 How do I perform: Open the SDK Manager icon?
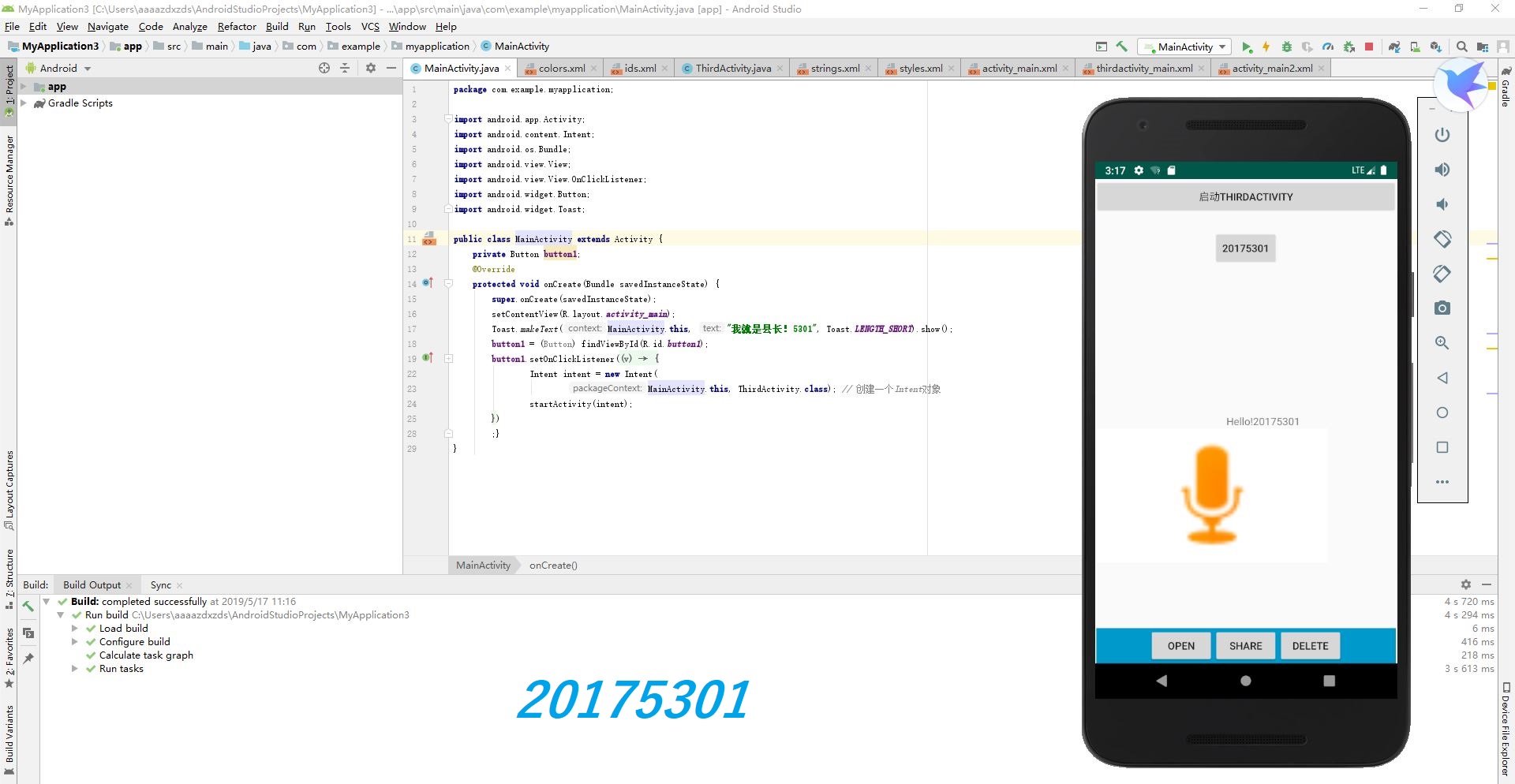(x=1436, y=47)
